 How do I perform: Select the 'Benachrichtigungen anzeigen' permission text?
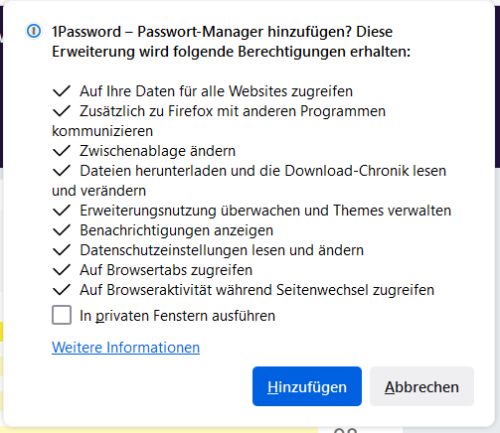177,230
